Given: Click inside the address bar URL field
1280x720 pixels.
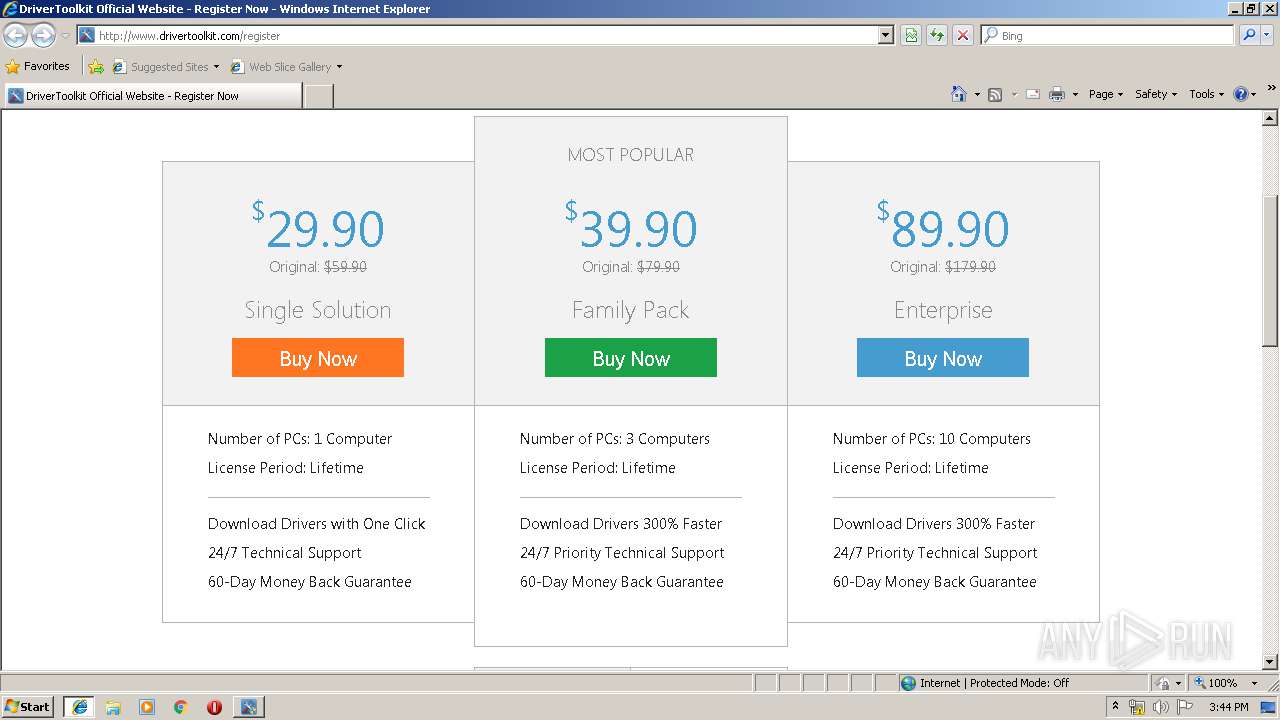Looking at the screenshot, I should point(485,35).
